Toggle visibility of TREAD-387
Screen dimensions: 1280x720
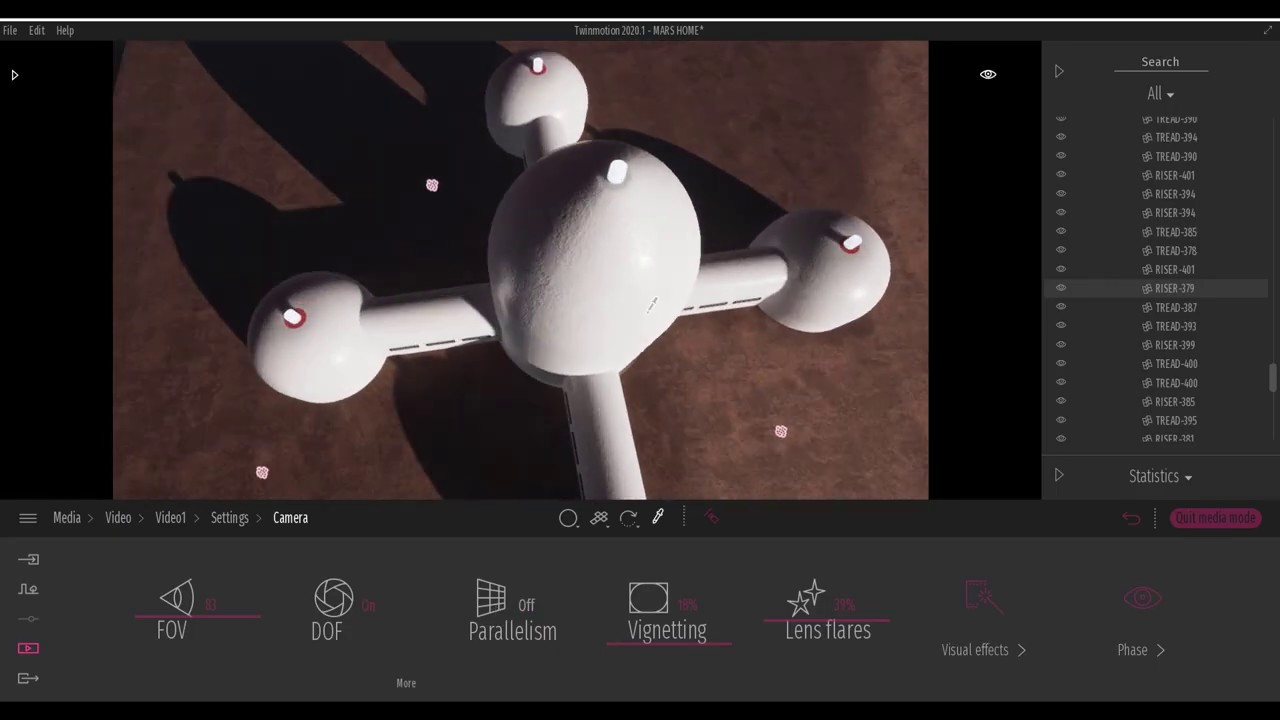1061,307
